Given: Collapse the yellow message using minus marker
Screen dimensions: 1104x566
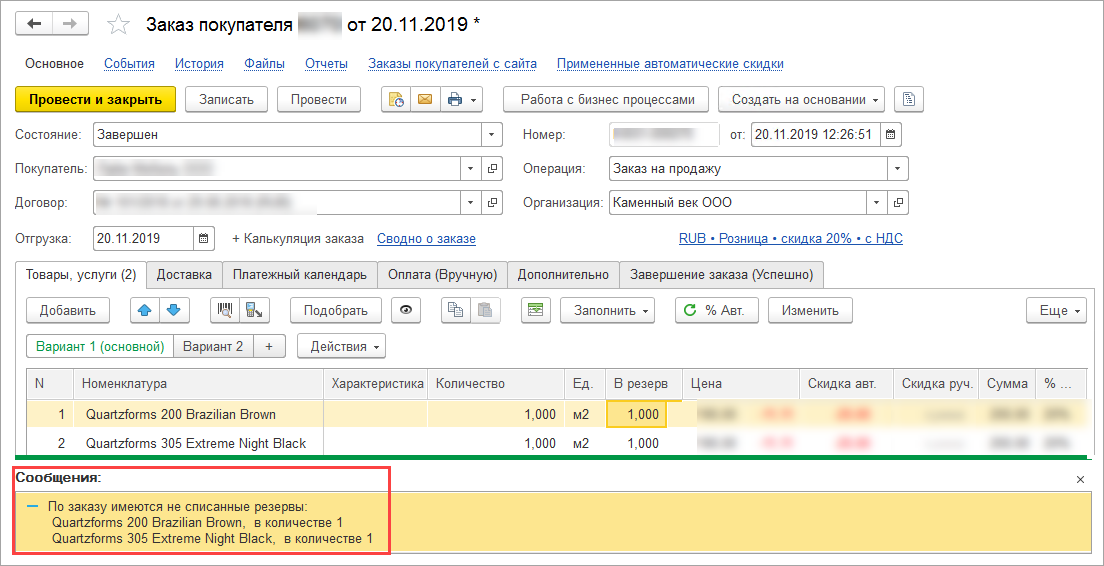Looking at the screenshot, I should 33,506.
